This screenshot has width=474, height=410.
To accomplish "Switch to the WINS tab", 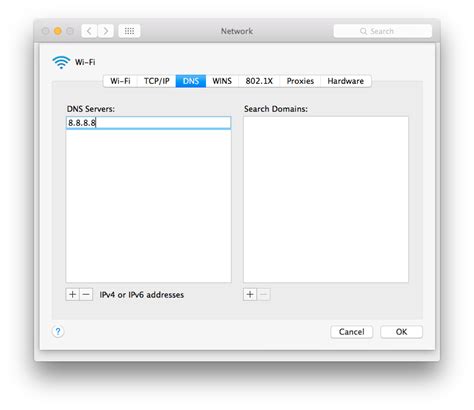I will (x=222, y=81).
